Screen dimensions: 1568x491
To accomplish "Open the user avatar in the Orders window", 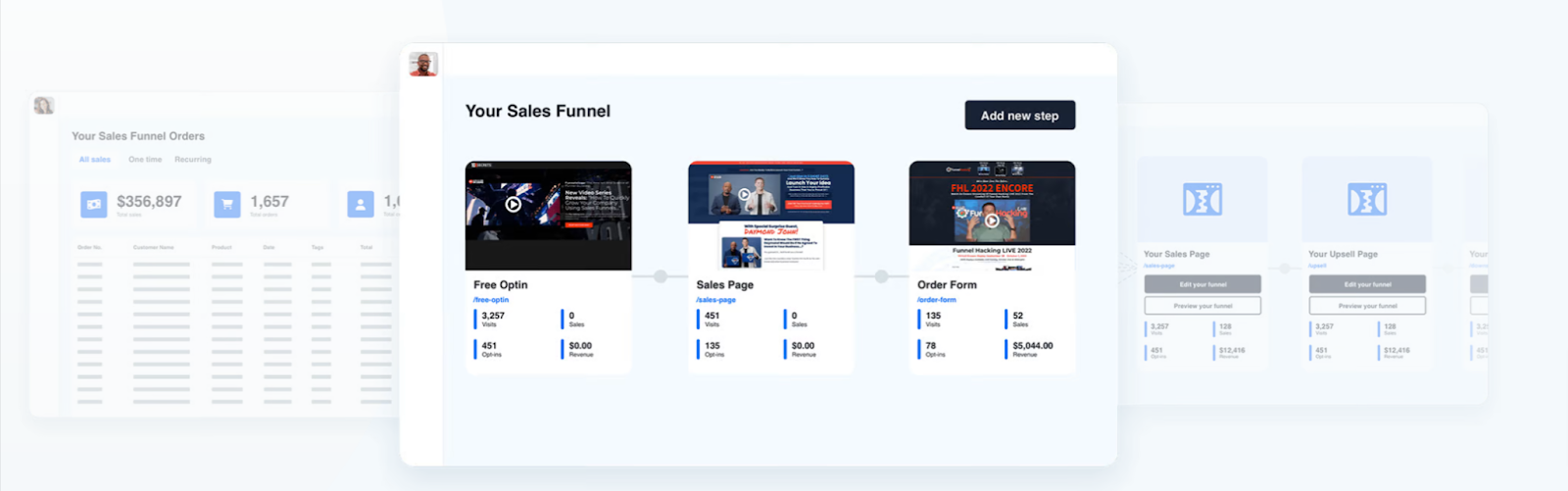I will click(44, 105).
